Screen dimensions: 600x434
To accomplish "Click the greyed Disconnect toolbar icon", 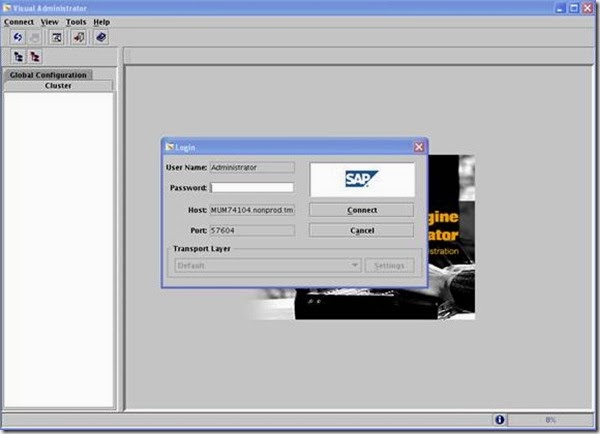I will coord(35,38).
